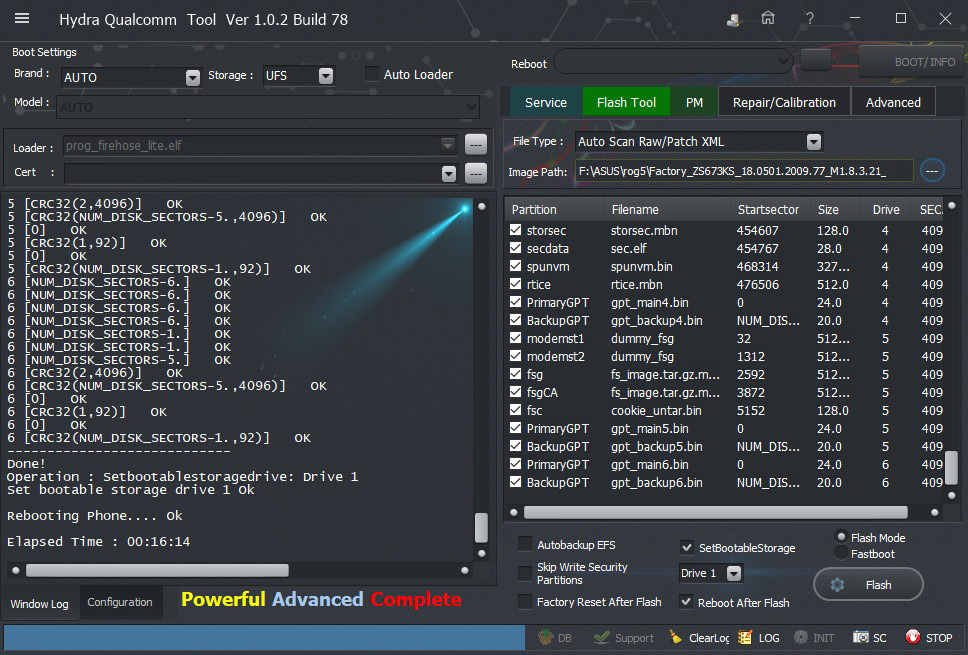
Task: Open the Drive 1 dropdown
Action: [733, 574]
